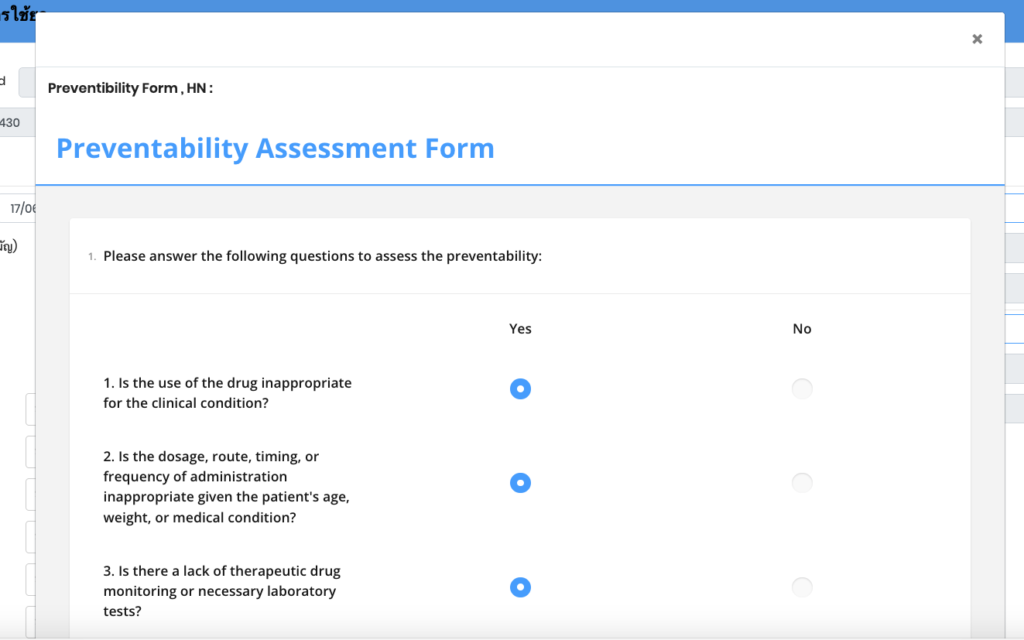Click the blue Preventability Assessment Form heading
This screenshot has width=1024, height=640.
click(x=275, y=149)
